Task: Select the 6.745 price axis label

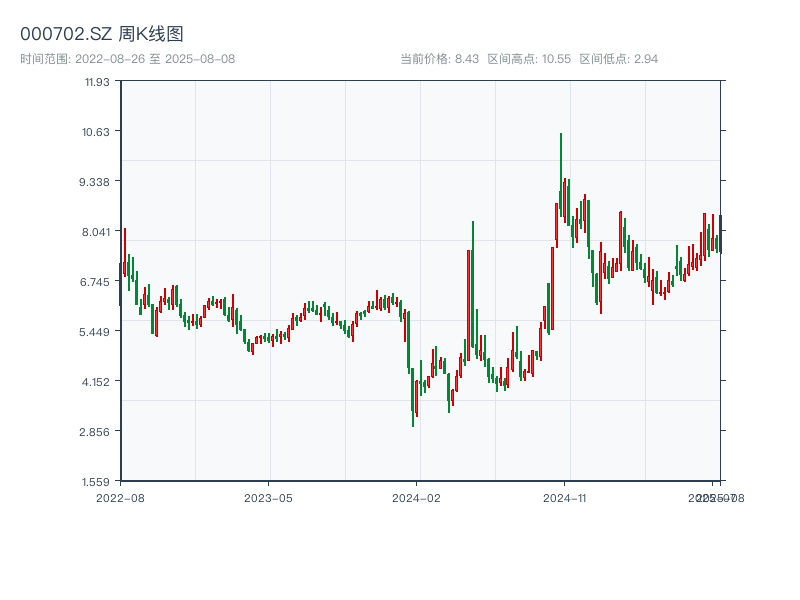Action: coord(96,281)
